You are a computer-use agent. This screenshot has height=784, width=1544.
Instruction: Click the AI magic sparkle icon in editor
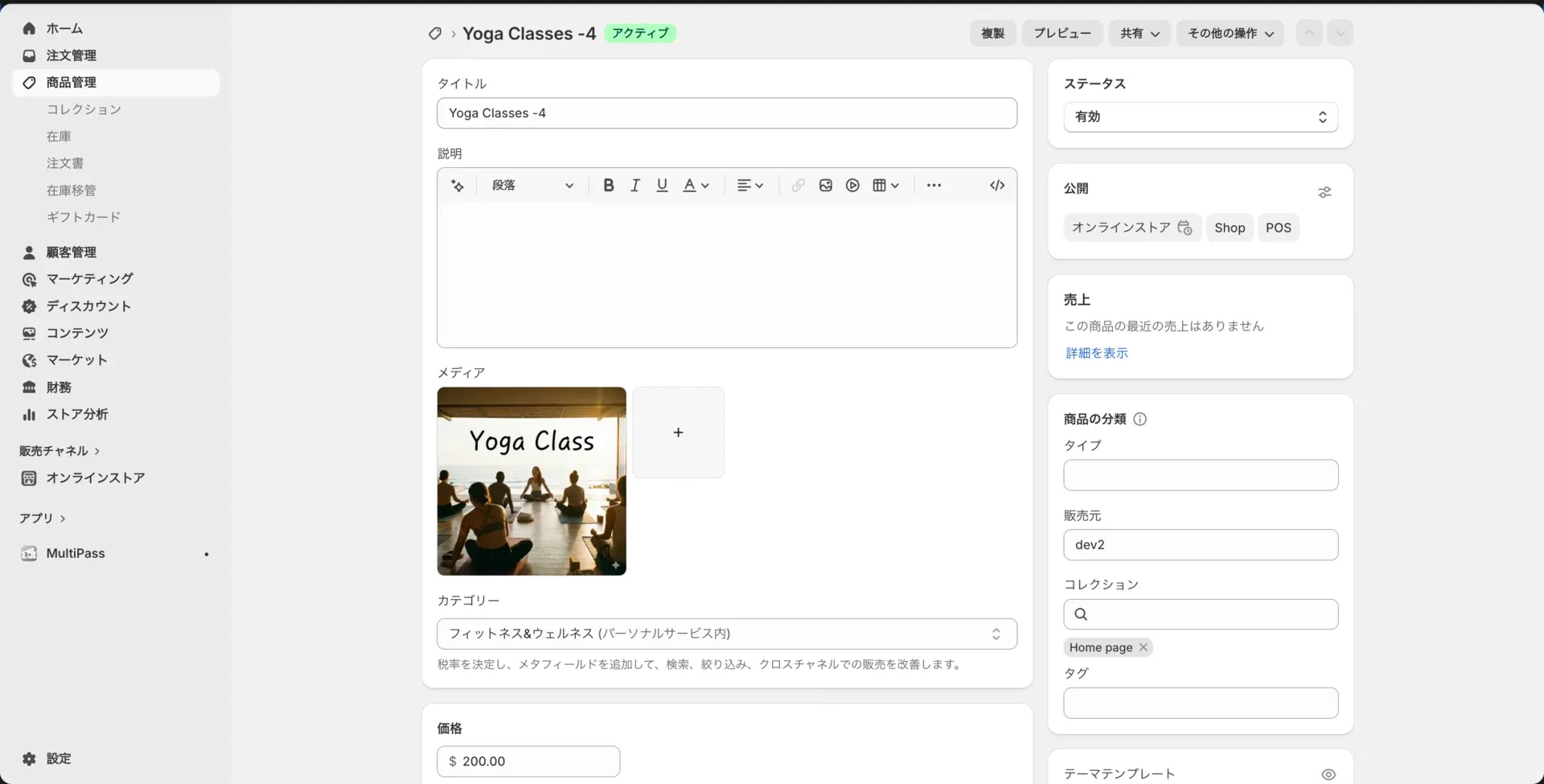458,186
